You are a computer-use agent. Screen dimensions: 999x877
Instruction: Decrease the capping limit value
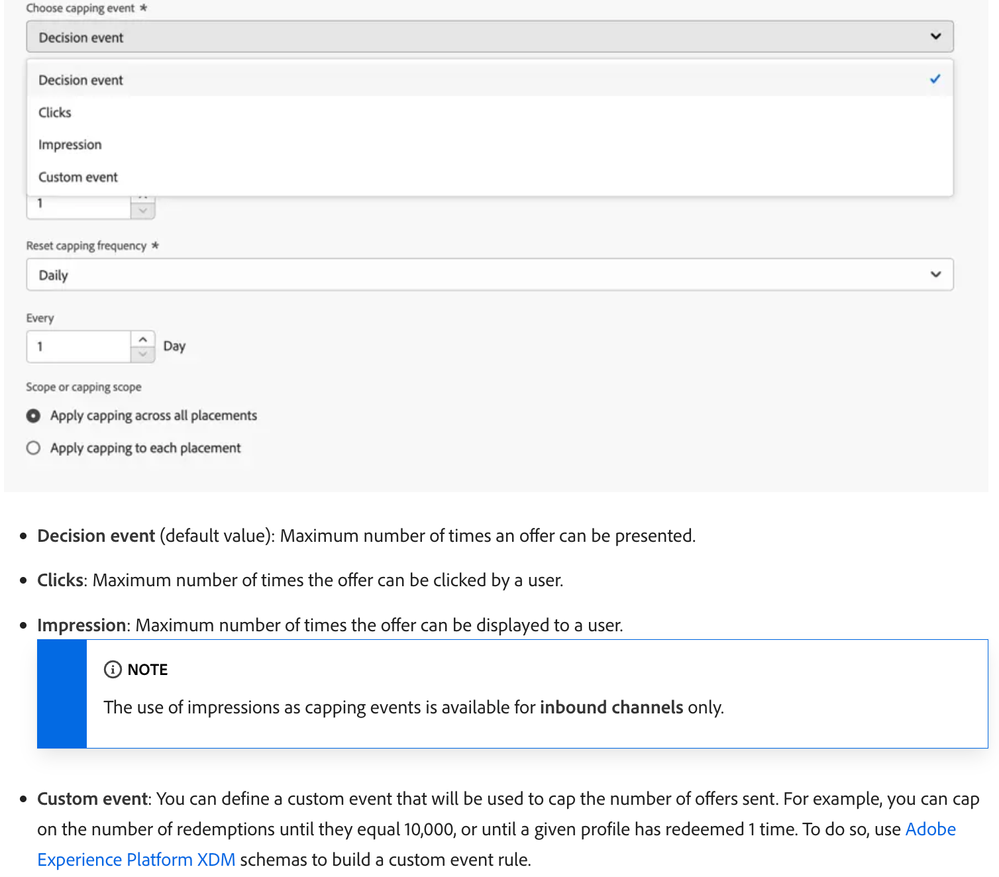coord(143,210)
